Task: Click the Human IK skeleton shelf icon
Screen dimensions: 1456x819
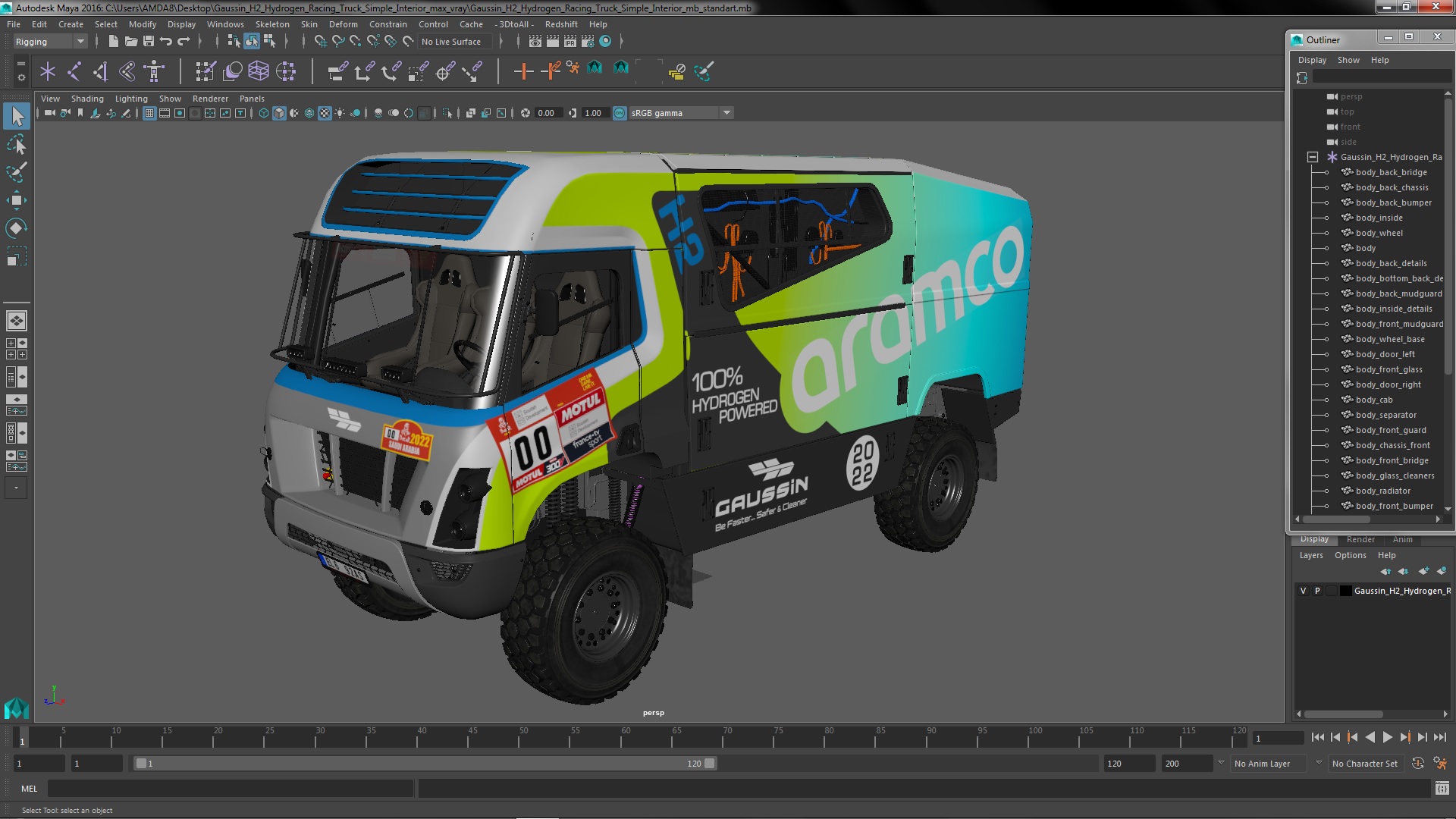Action: coord(154,71)
